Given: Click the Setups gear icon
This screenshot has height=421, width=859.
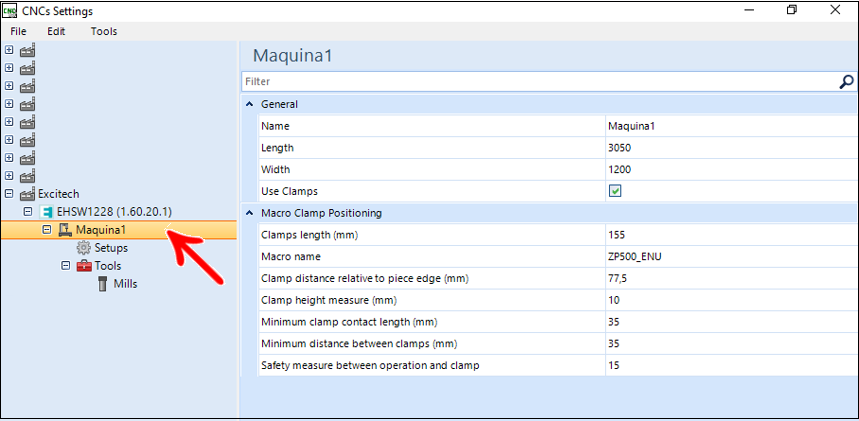Looking at the screenshot, I should point(83,248).
